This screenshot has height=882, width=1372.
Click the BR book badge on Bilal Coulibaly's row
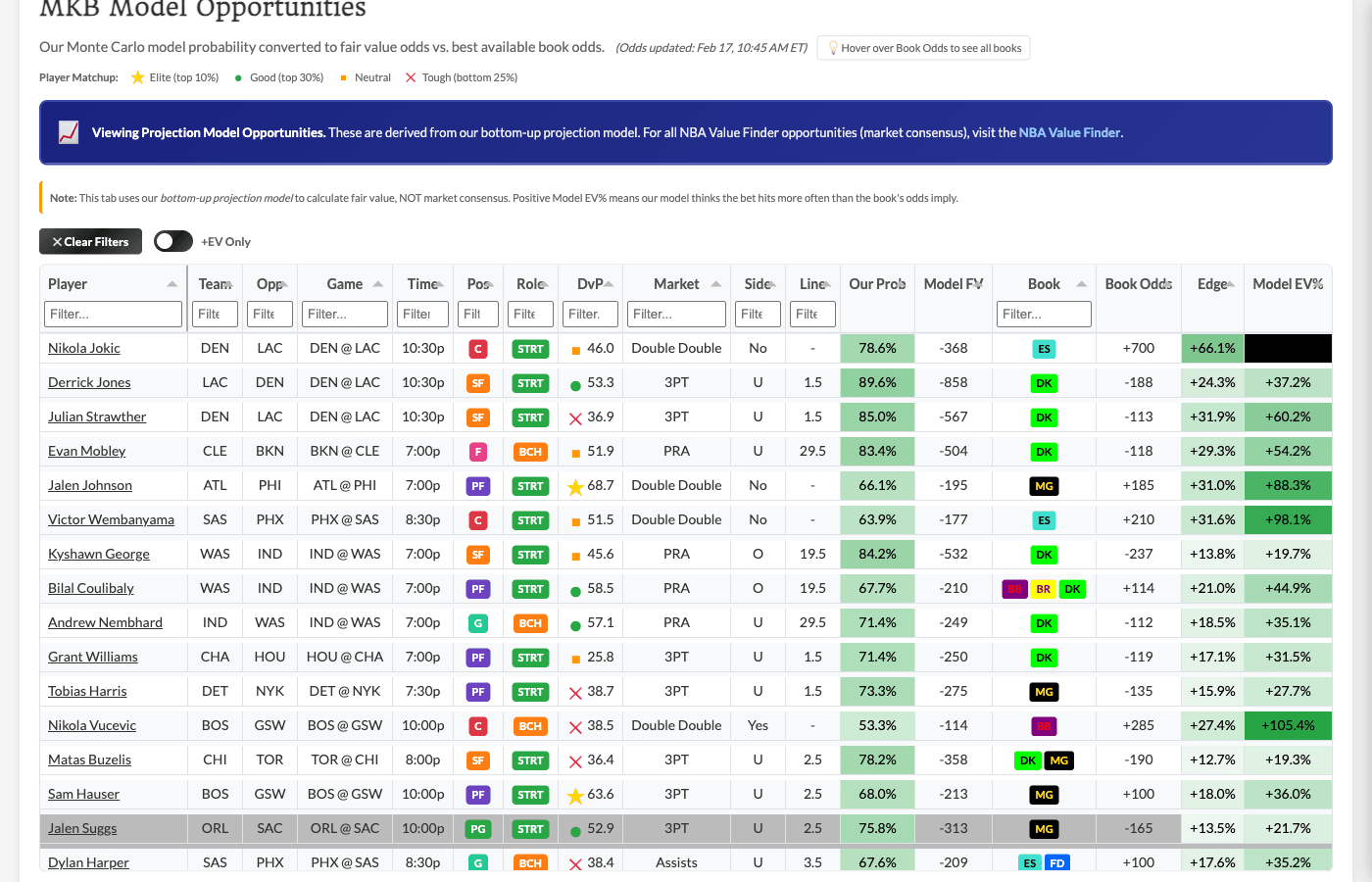point(1043,588)
